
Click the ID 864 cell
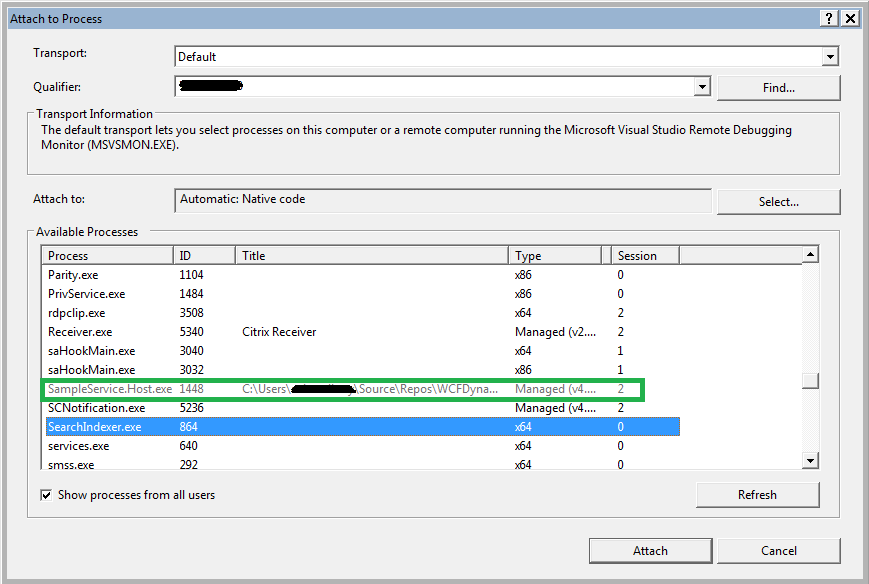pos(188,427)
